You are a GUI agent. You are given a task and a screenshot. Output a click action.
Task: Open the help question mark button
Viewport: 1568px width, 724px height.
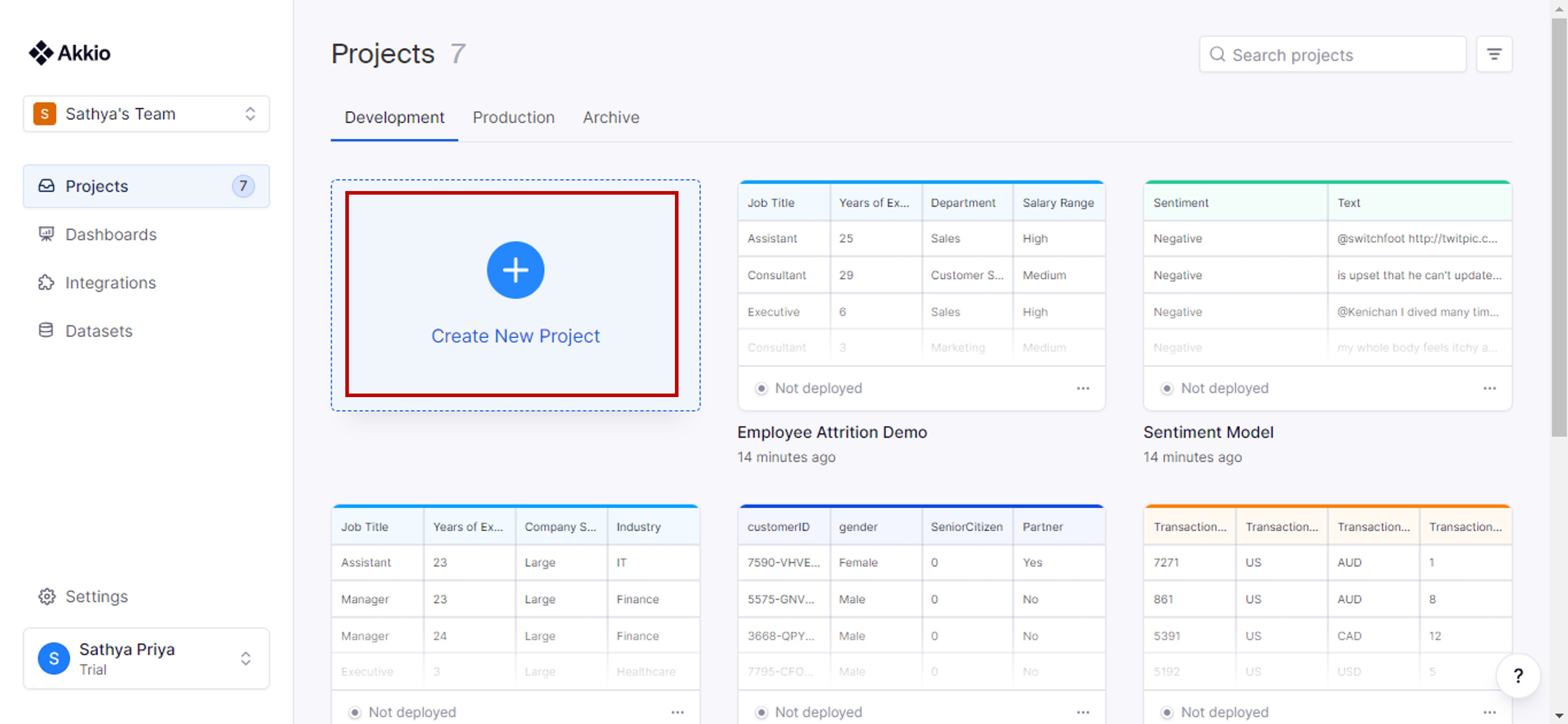[1518, 675]
